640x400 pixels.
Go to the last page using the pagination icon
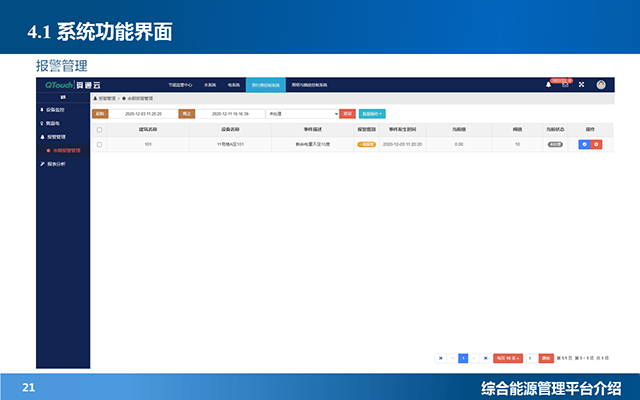[x=485, y=358]
